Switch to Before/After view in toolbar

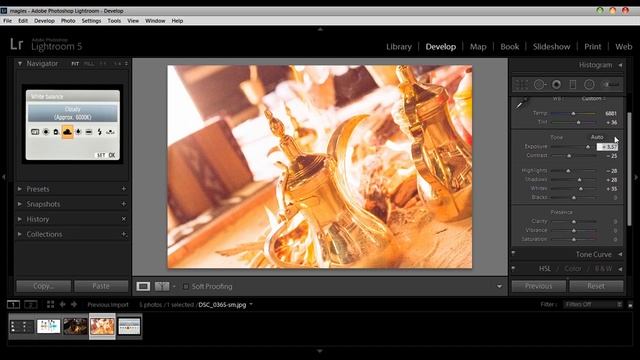click(162, 286)
